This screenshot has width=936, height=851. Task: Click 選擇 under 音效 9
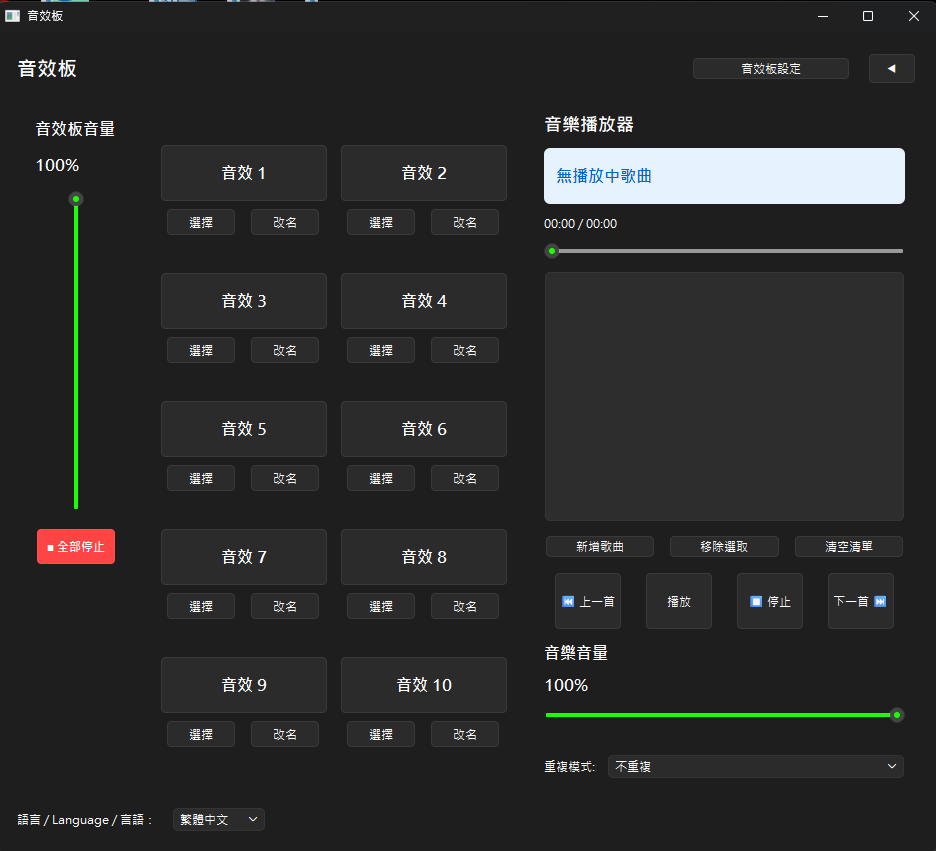coord(201,734)
